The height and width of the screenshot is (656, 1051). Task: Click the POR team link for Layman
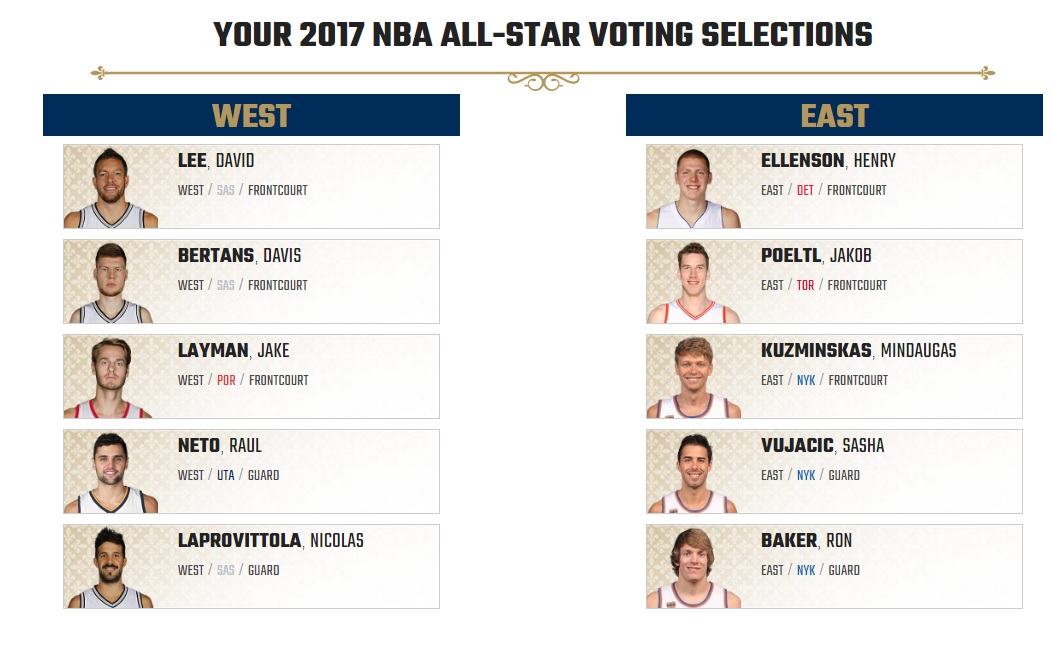(x=227, y=380)
